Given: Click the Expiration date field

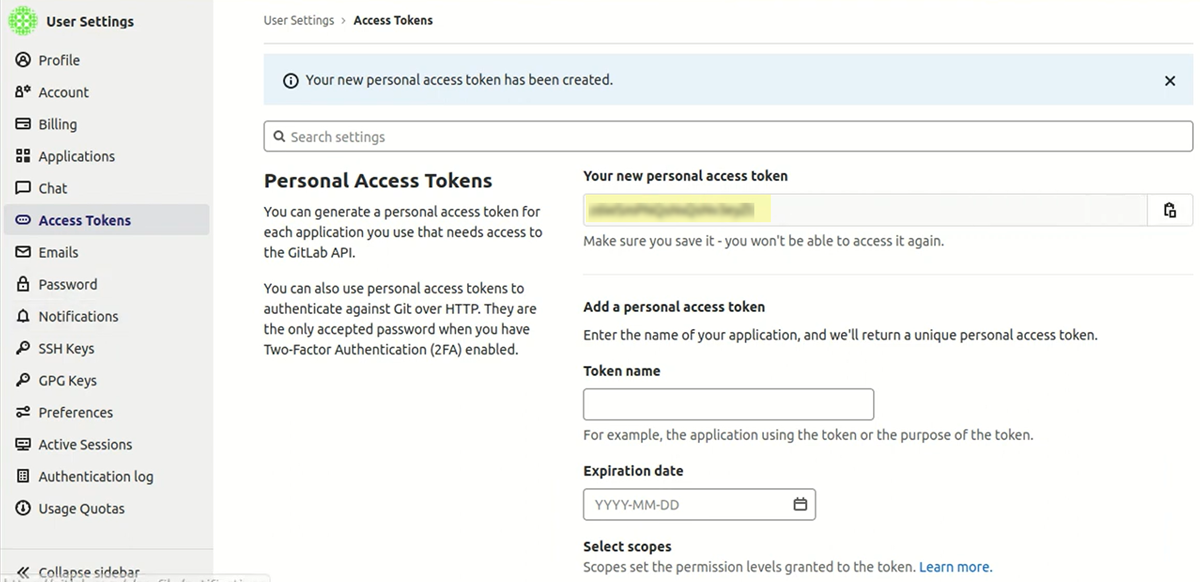Looking at the screenshot, I should (x=686, y=505).
